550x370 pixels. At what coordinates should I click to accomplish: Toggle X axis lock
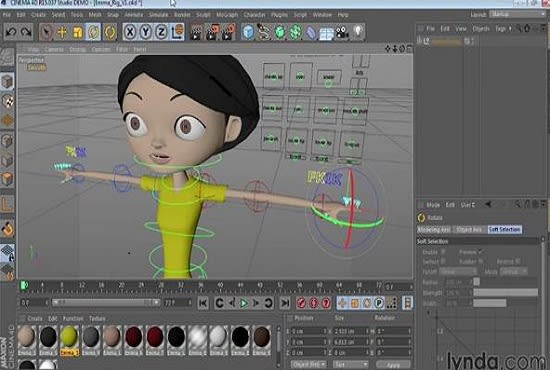pos(130,32)
